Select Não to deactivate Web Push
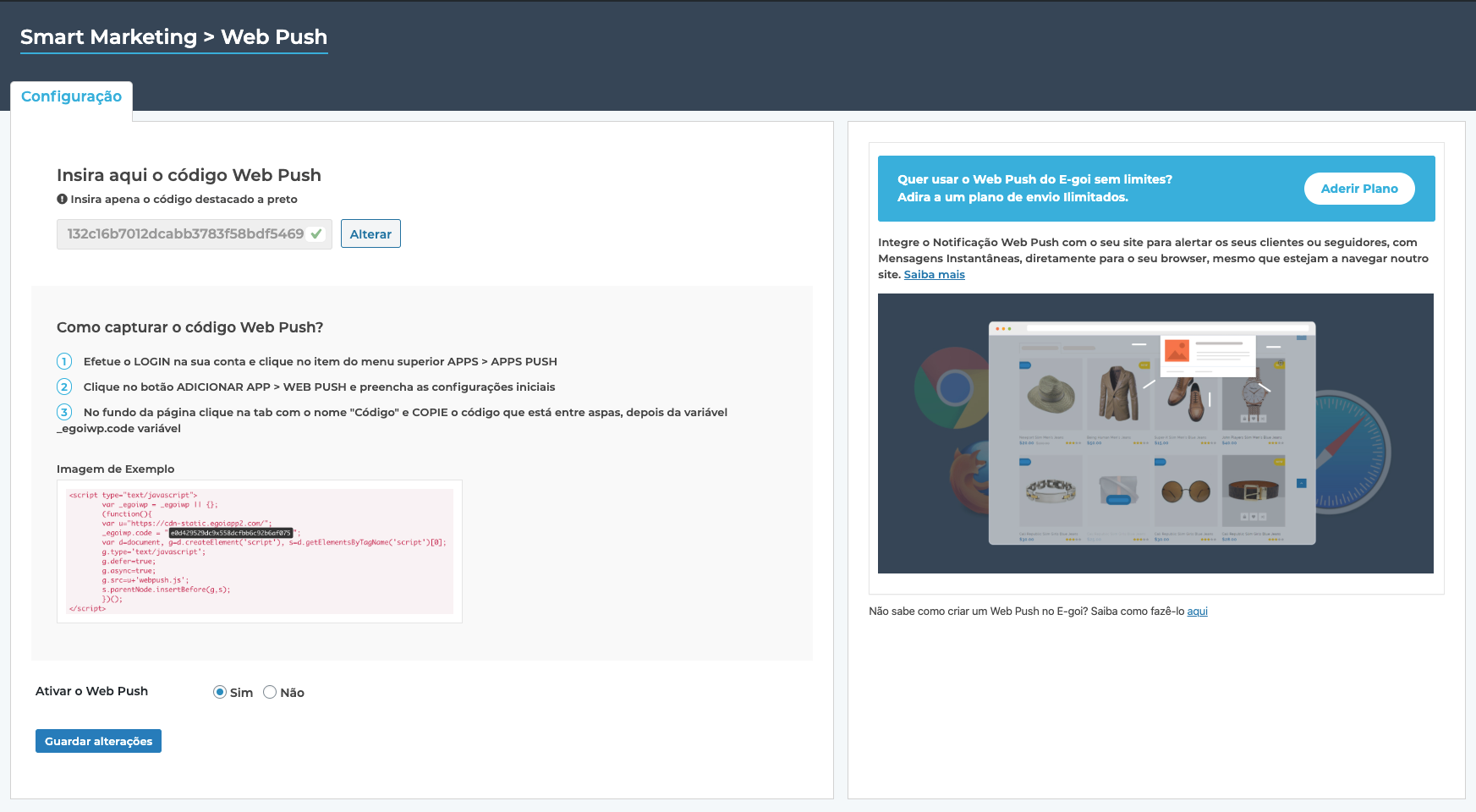1476x812 pixels. pyautogui.click(x=270, y=692)
